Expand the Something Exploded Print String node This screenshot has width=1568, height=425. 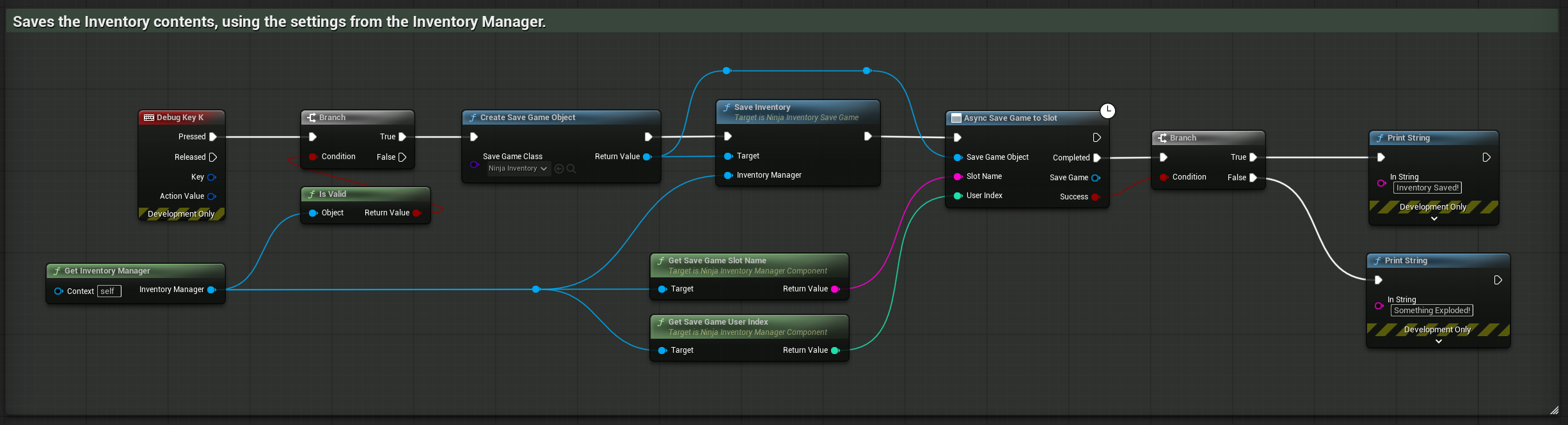click(x=1438, y=341)
